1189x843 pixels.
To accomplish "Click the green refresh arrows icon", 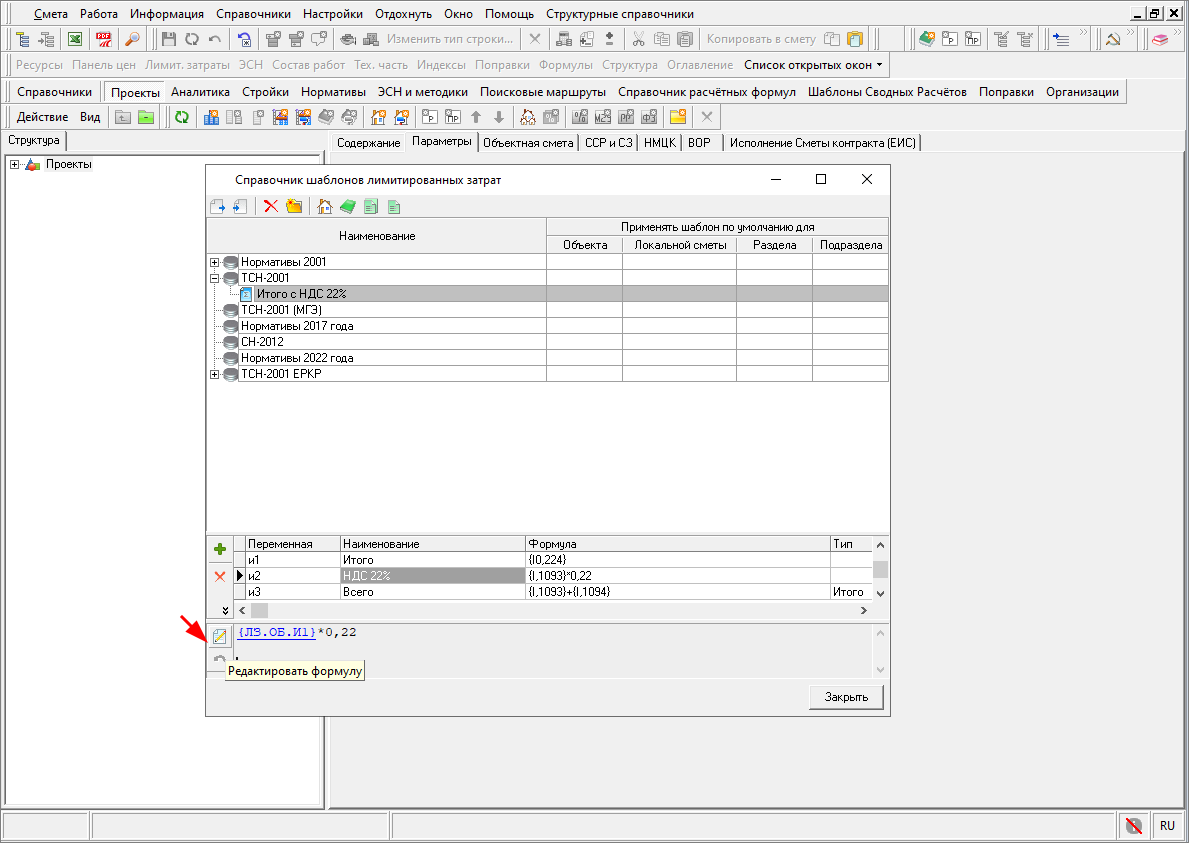I will (x=181, y=117).
